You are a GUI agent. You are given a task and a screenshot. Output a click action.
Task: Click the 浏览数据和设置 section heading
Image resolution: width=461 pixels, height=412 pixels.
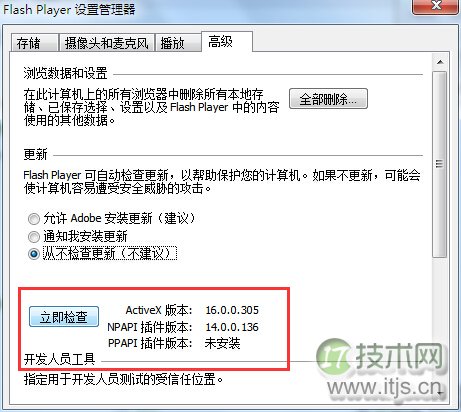click(x=65, y=73)
